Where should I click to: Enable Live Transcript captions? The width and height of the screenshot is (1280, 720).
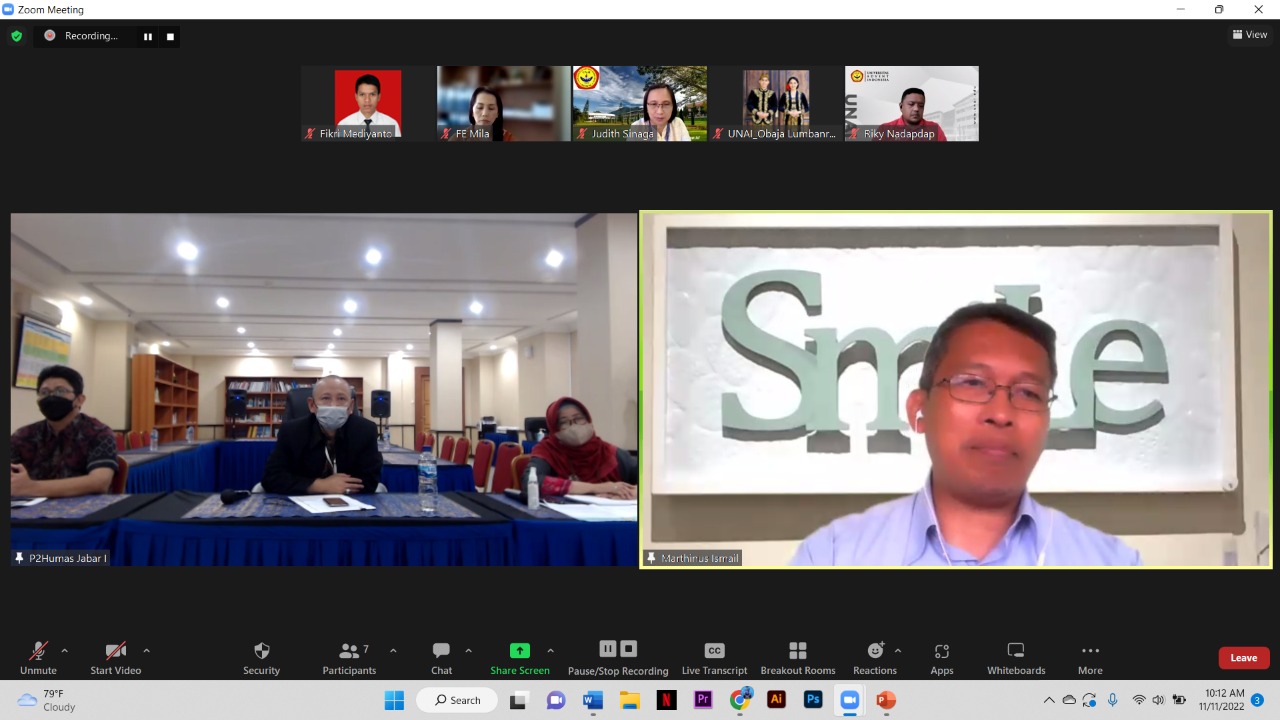click(x=714, y=656)
